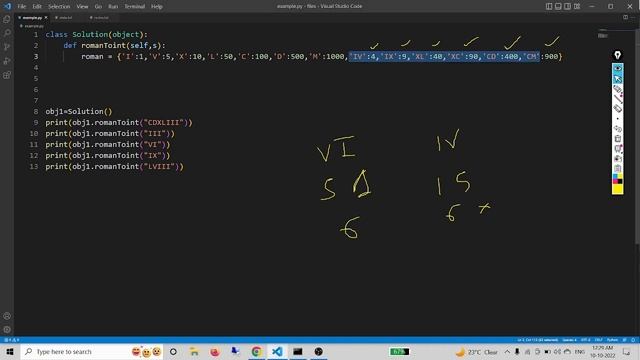Click the line and column status indicator
Viewport: 640px width, 360px height.
pyautogui.click(x=538, y=340)
